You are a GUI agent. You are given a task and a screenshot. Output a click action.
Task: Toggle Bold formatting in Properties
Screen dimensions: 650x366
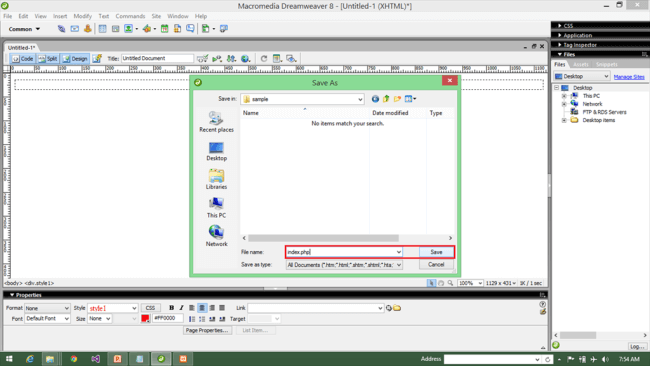pyautogui.click(x=171, y=308)
